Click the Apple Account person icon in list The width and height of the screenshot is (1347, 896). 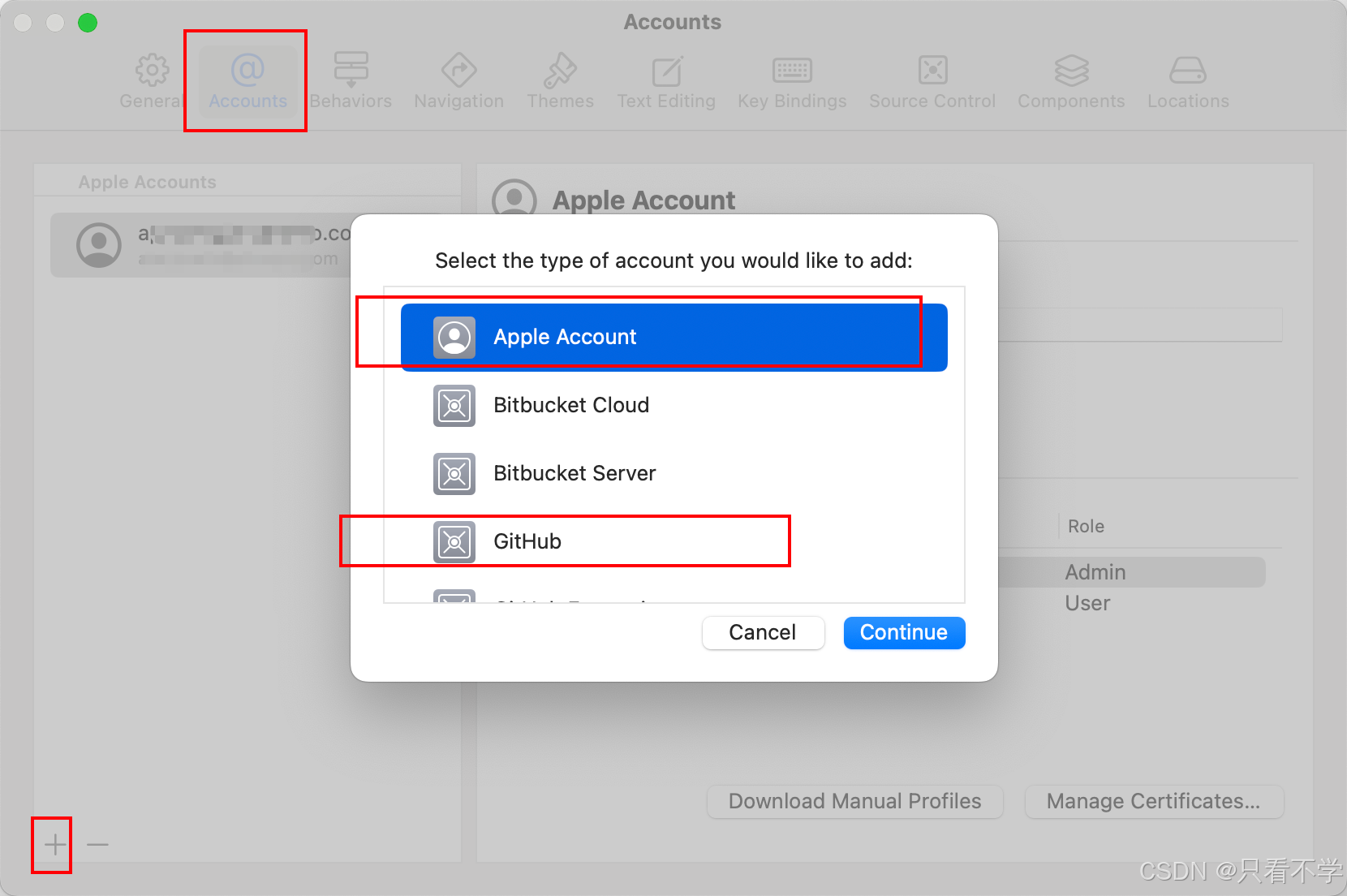pyautogui.click(x=454, y=338)
